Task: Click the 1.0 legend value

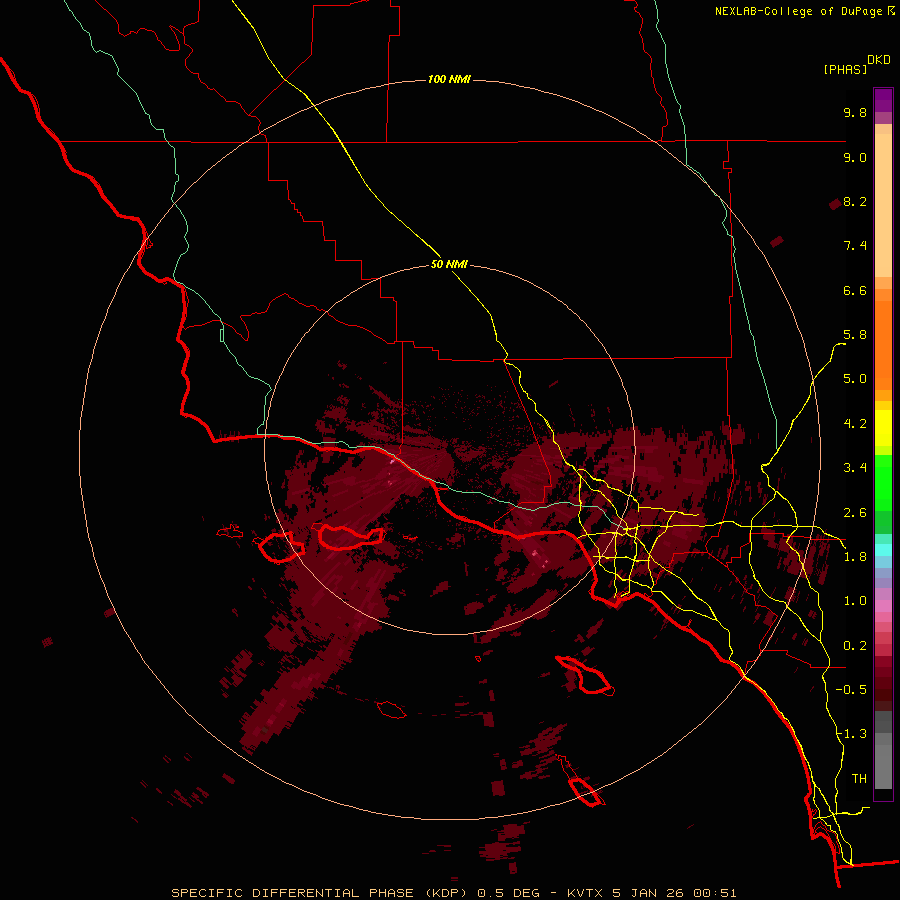Action: (855, 601)
